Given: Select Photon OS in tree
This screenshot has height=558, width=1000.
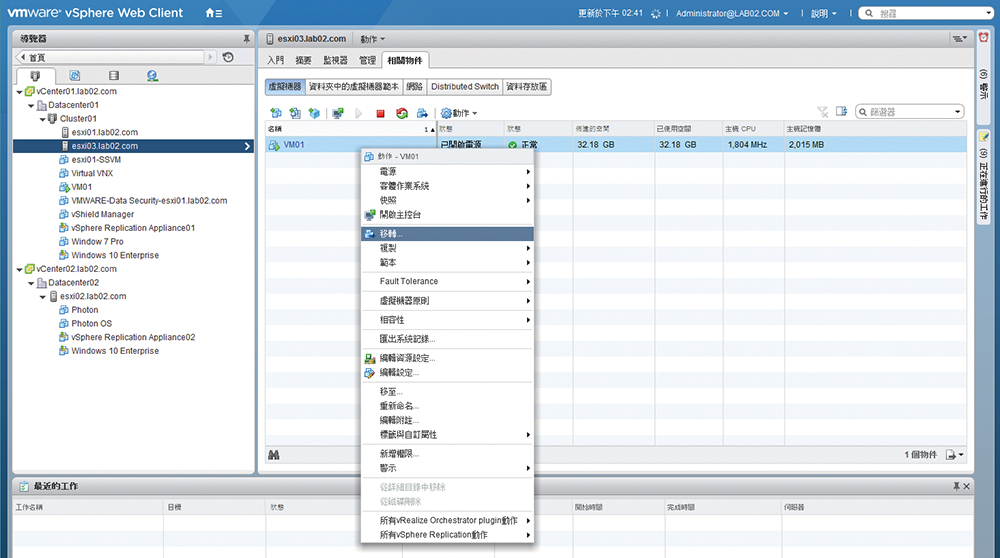Looking at the screenshot, I should 91,324.
